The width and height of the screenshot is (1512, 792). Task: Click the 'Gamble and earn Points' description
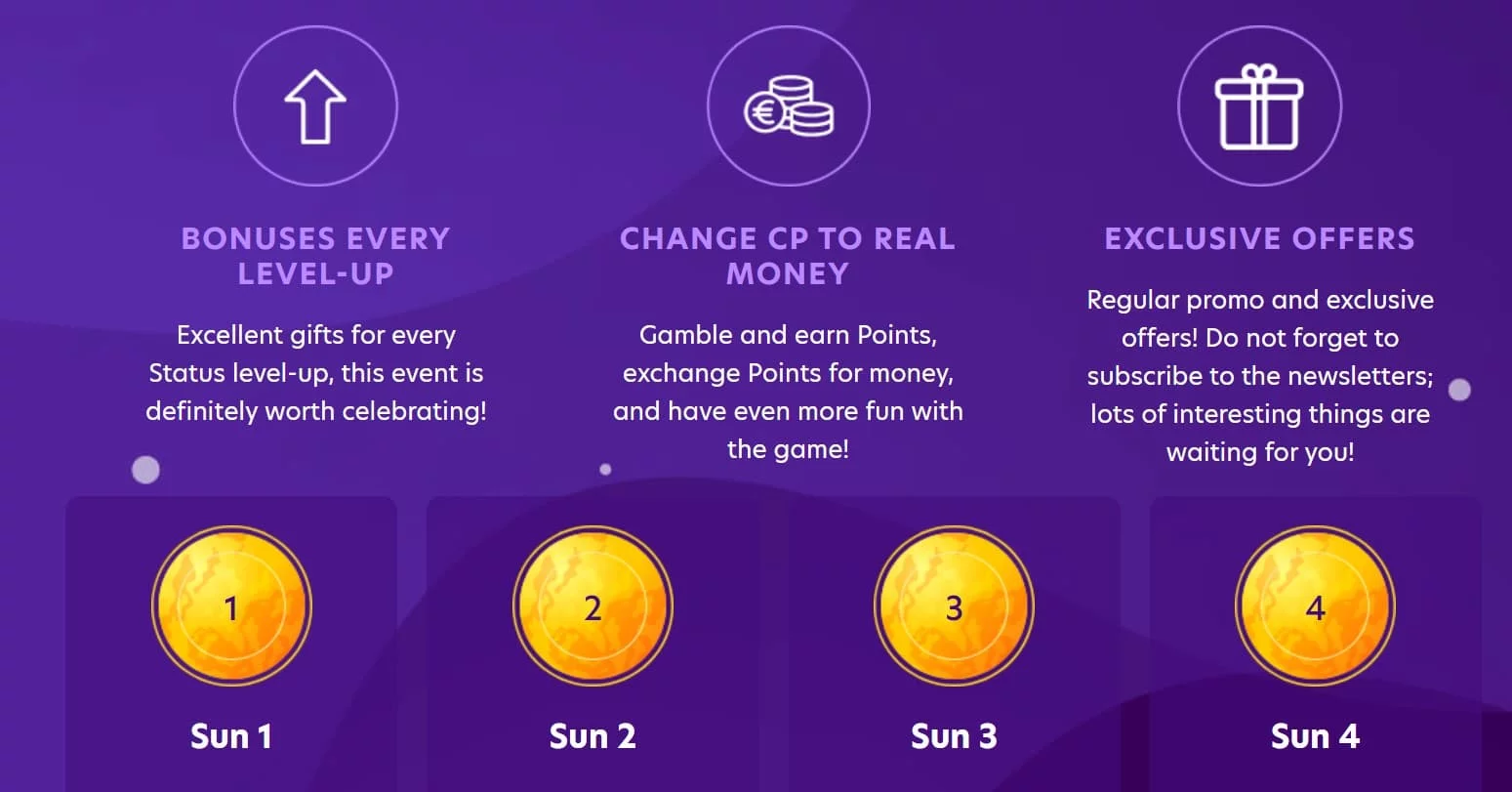coord(788,392)
